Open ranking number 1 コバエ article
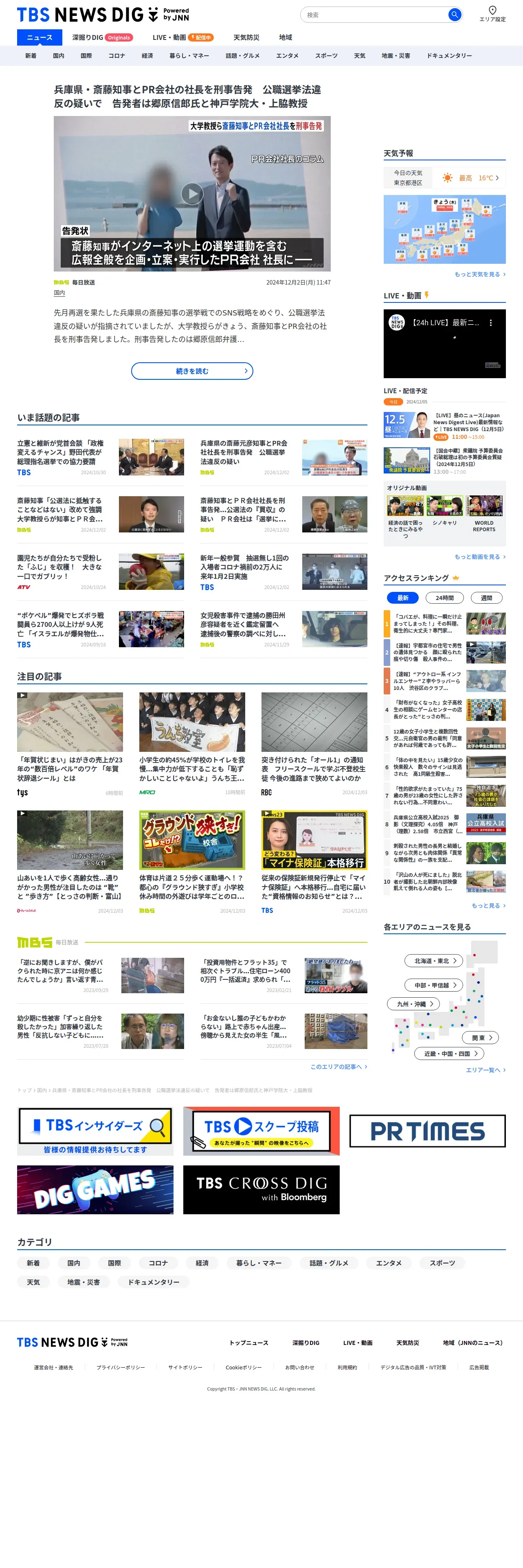 [444, 623]
